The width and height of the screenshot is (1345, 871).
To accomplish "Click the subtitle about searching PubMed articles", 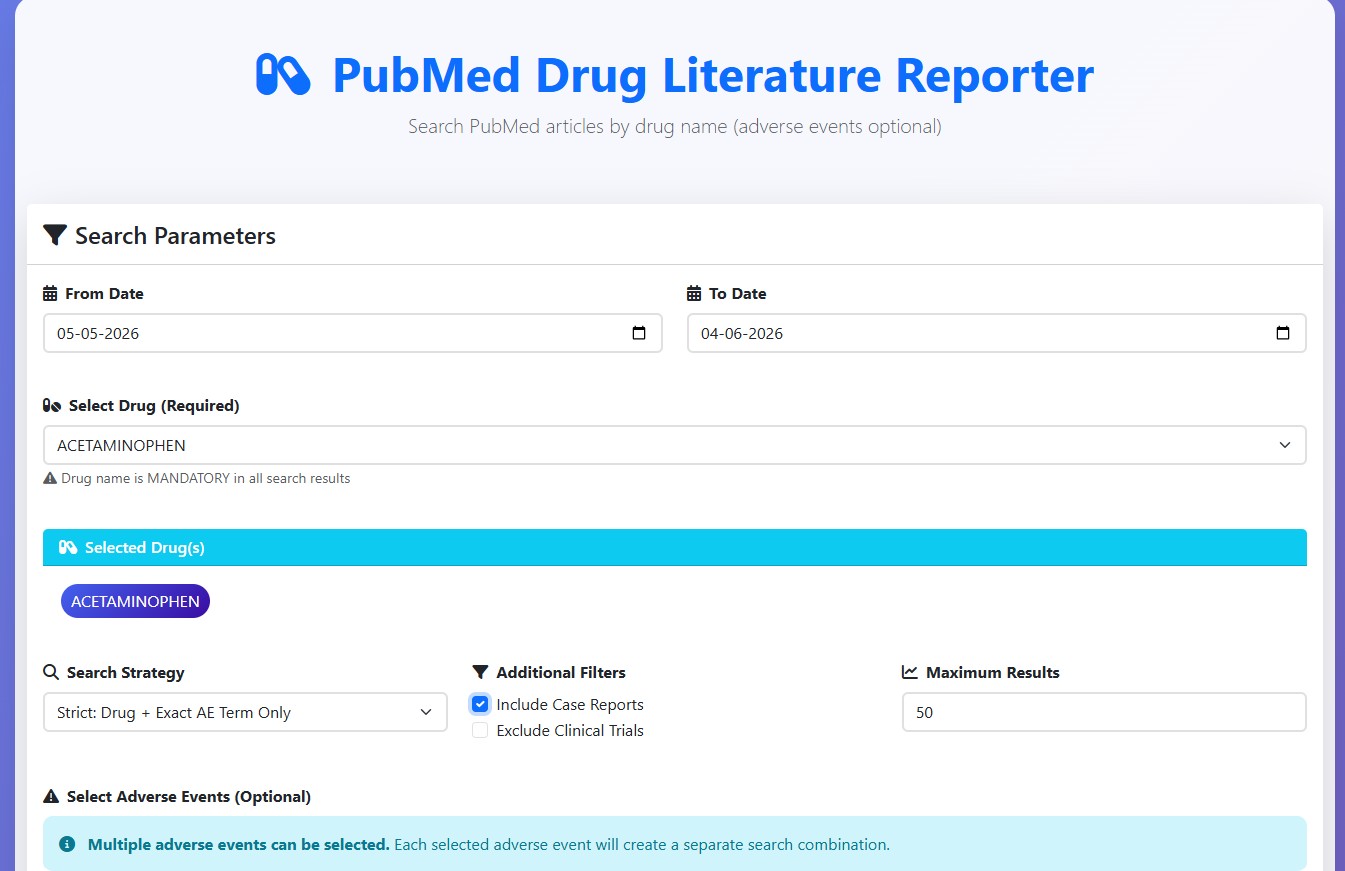I will point(675,127).
